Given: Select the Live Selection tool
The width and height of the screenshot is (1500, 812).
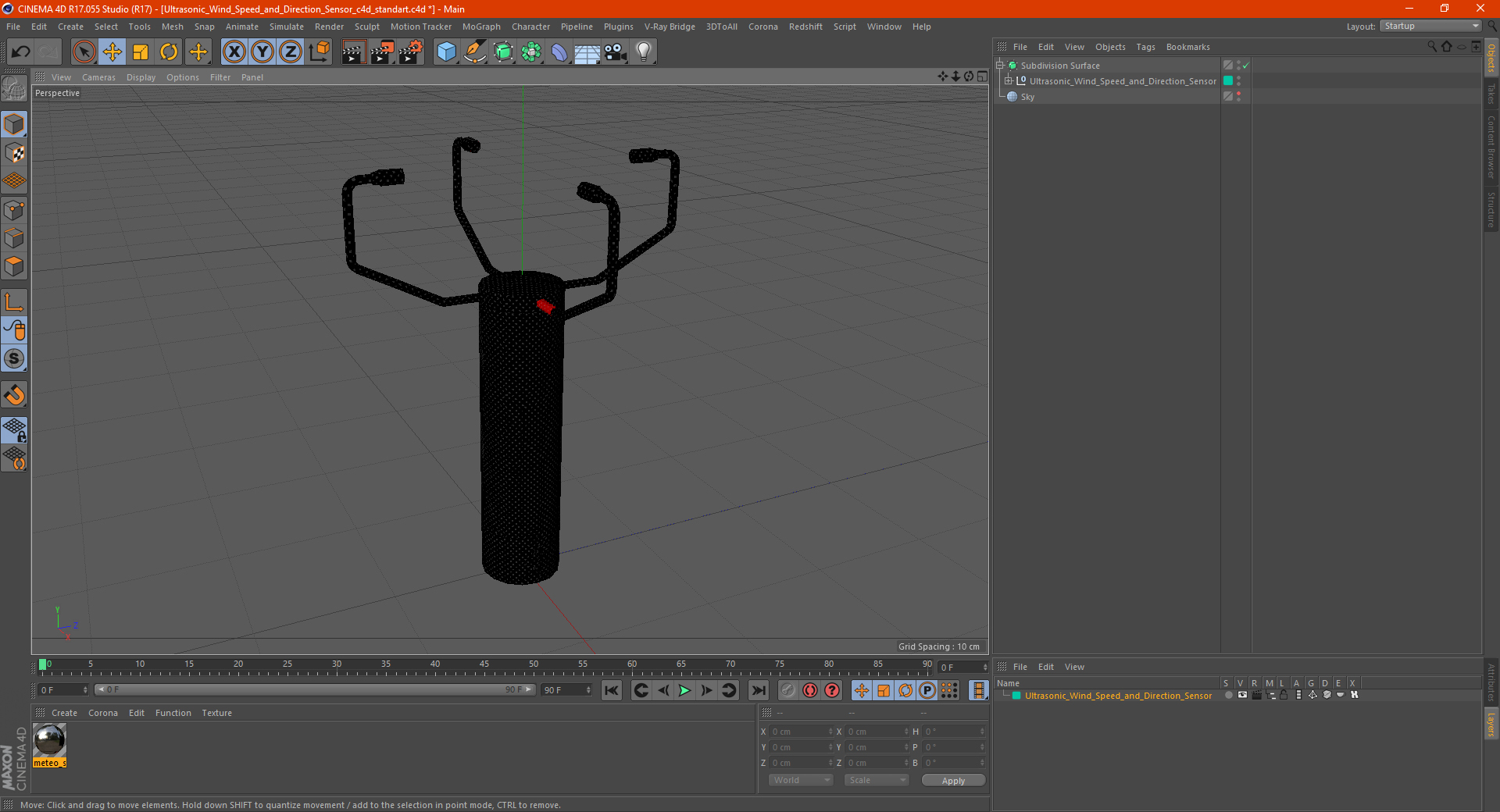Looking at the screenshot, I should coord(84,52).
